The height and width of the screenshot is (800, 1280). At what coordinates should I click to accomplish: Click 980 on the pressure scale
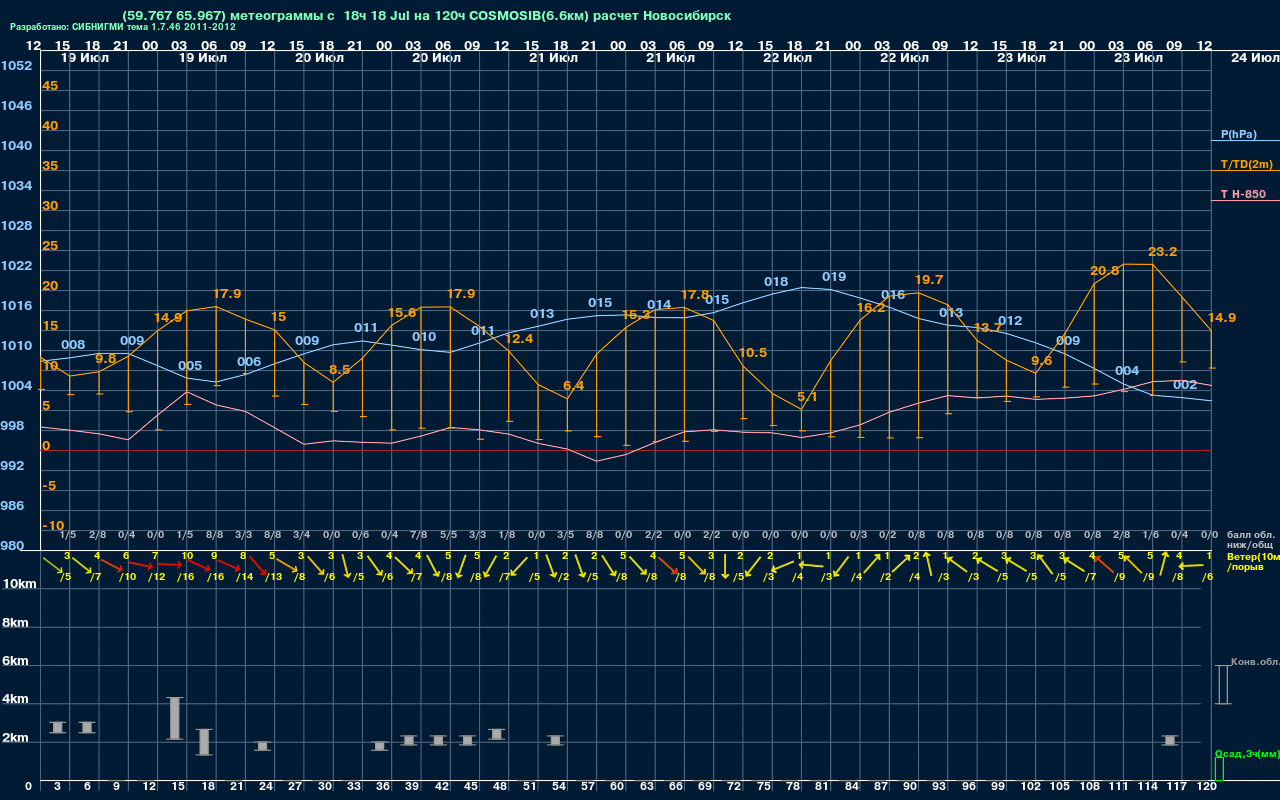[12, 546]
